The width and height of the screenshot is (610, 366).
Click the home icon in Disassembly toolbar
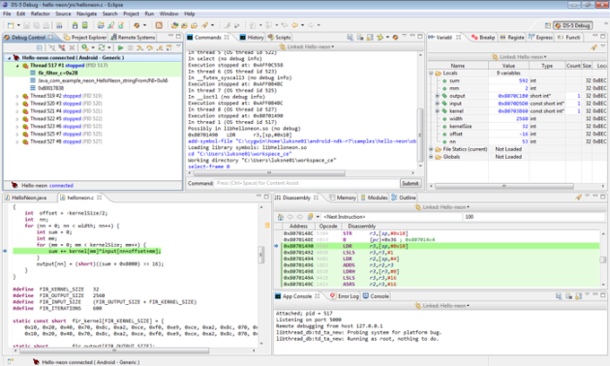pyautogui.click(x=280, y=217)
